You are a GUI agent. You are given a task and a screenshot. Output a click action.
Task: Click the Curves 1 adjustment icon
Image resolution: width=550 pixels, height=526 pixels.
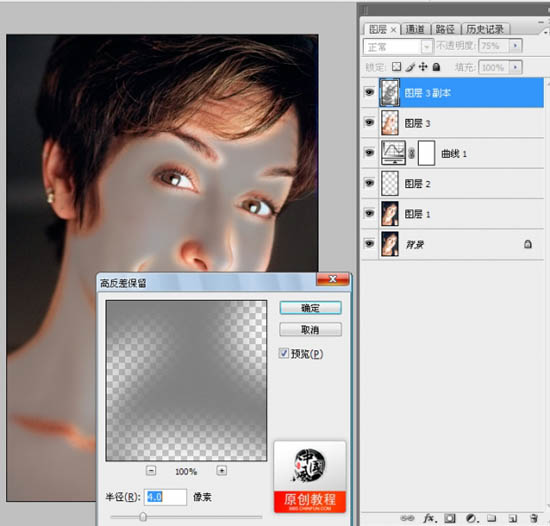(393, 153)
